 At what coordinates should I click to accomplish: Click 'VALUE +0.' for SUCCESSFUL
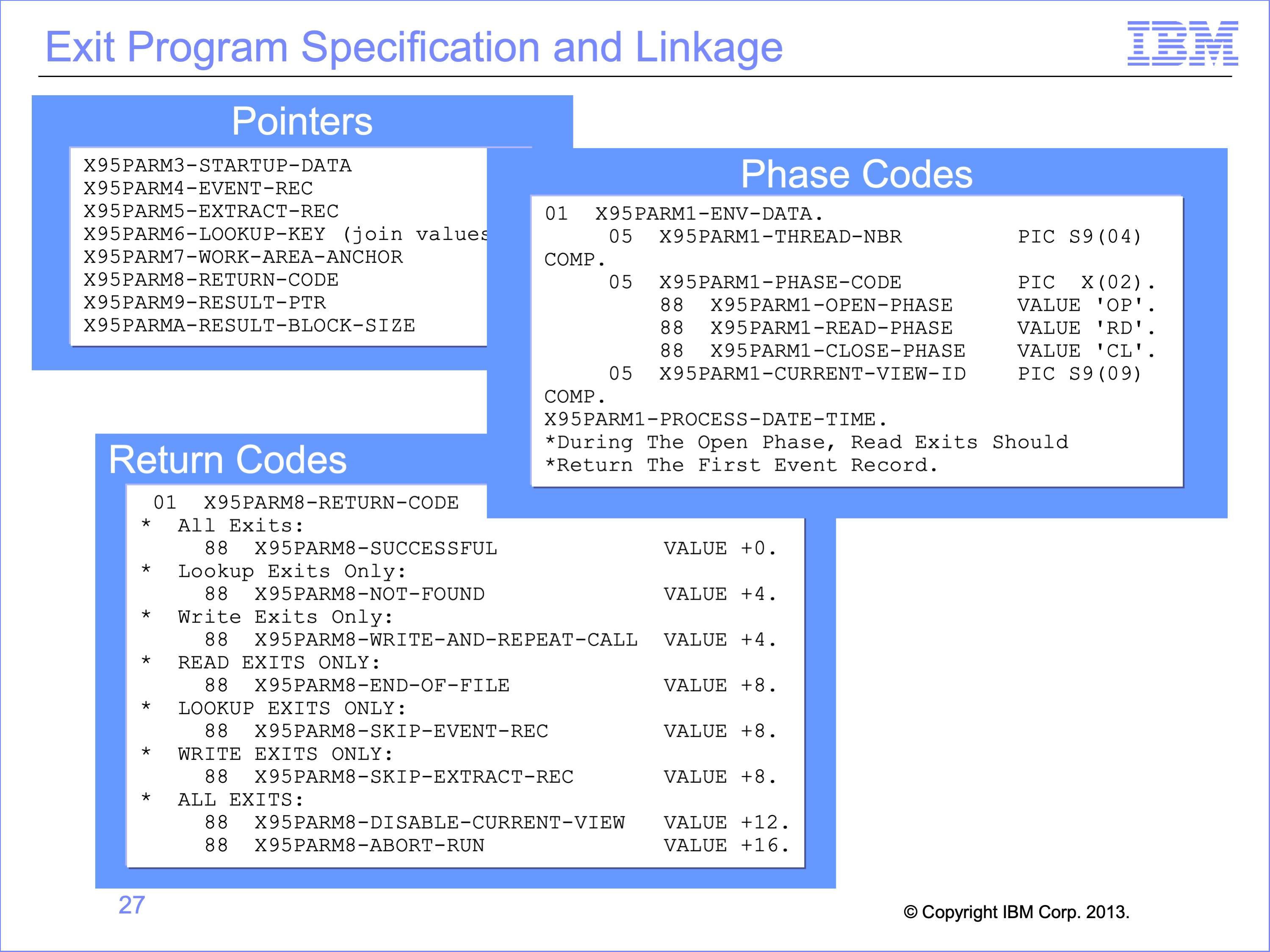720,549
